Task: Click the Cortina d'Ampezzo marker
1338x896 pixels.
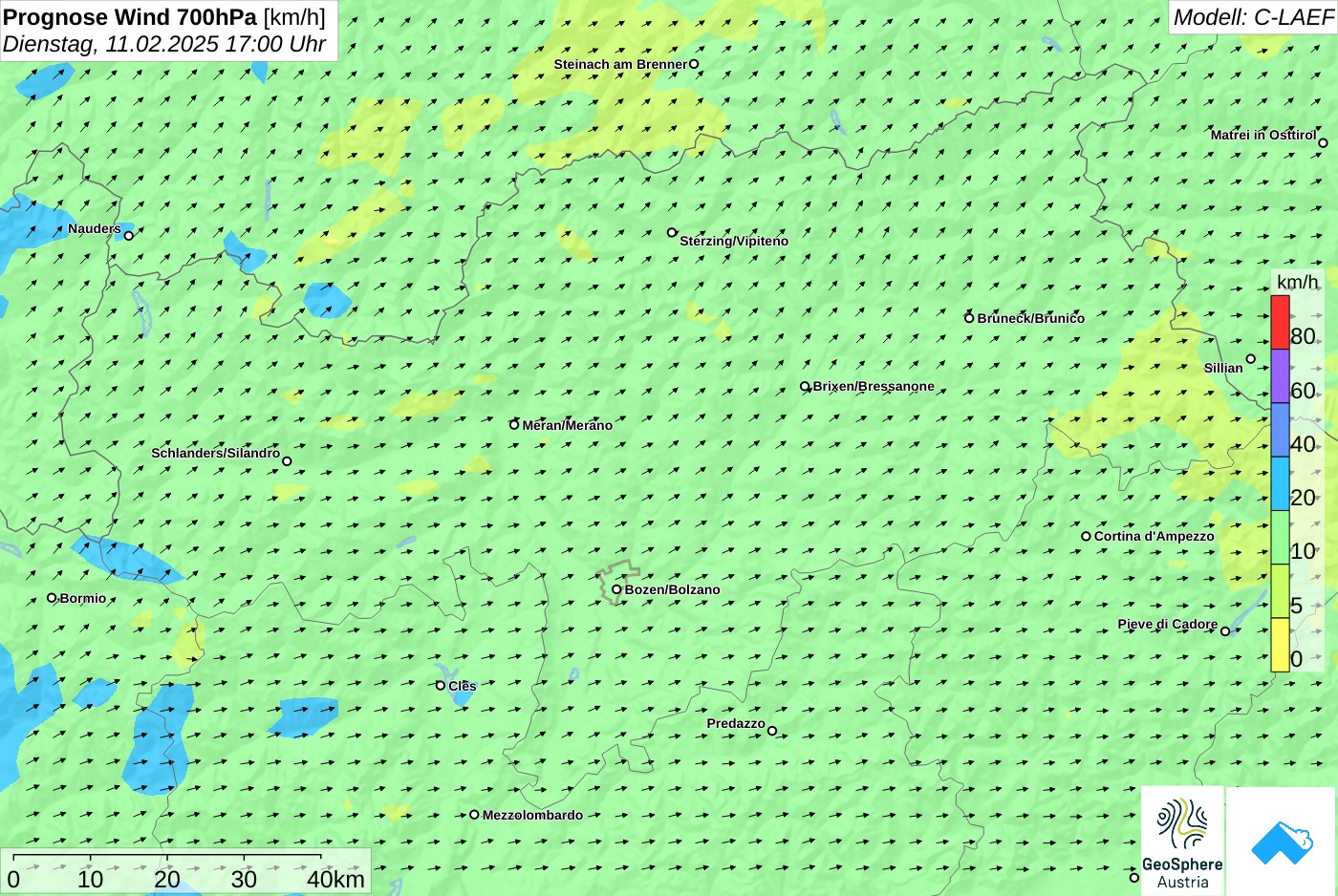Action: [x=1086, y=536]
